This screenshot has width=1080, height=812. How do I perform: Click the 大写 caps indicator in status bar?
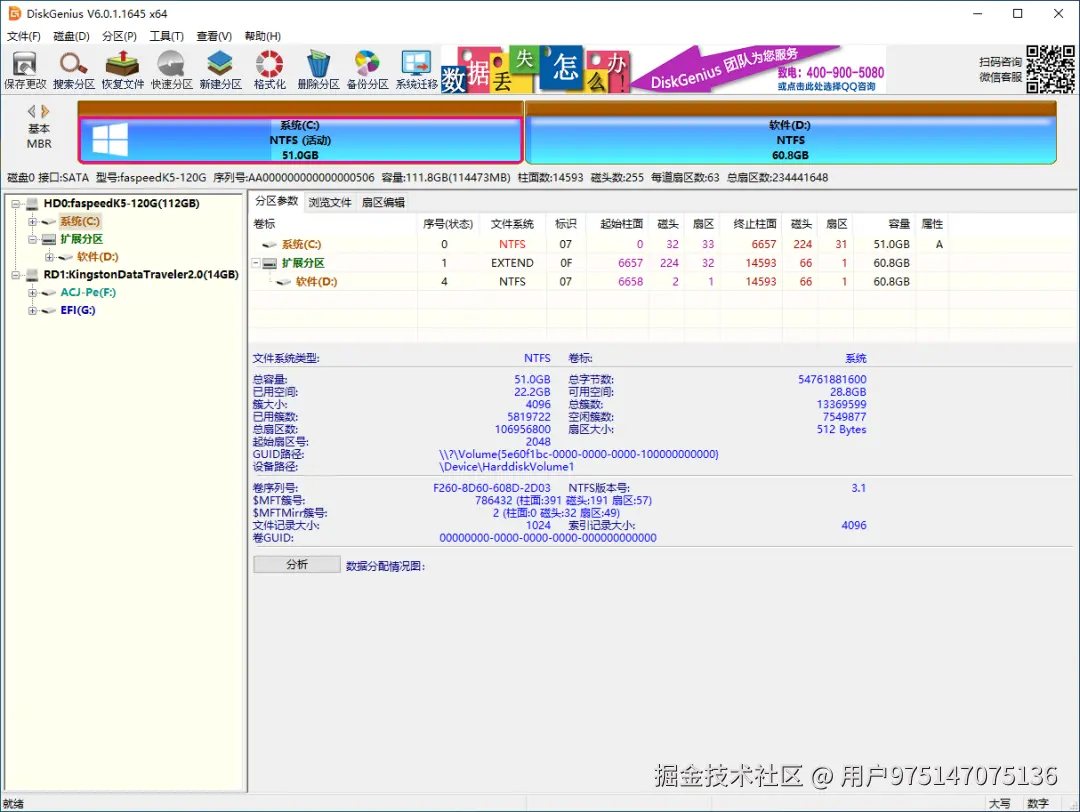[999, 804]
